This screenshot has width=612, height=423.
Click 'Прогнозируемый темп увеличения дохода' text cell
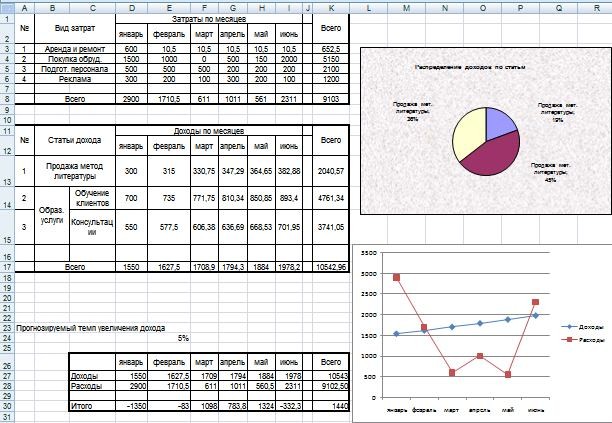pos(91,328)
